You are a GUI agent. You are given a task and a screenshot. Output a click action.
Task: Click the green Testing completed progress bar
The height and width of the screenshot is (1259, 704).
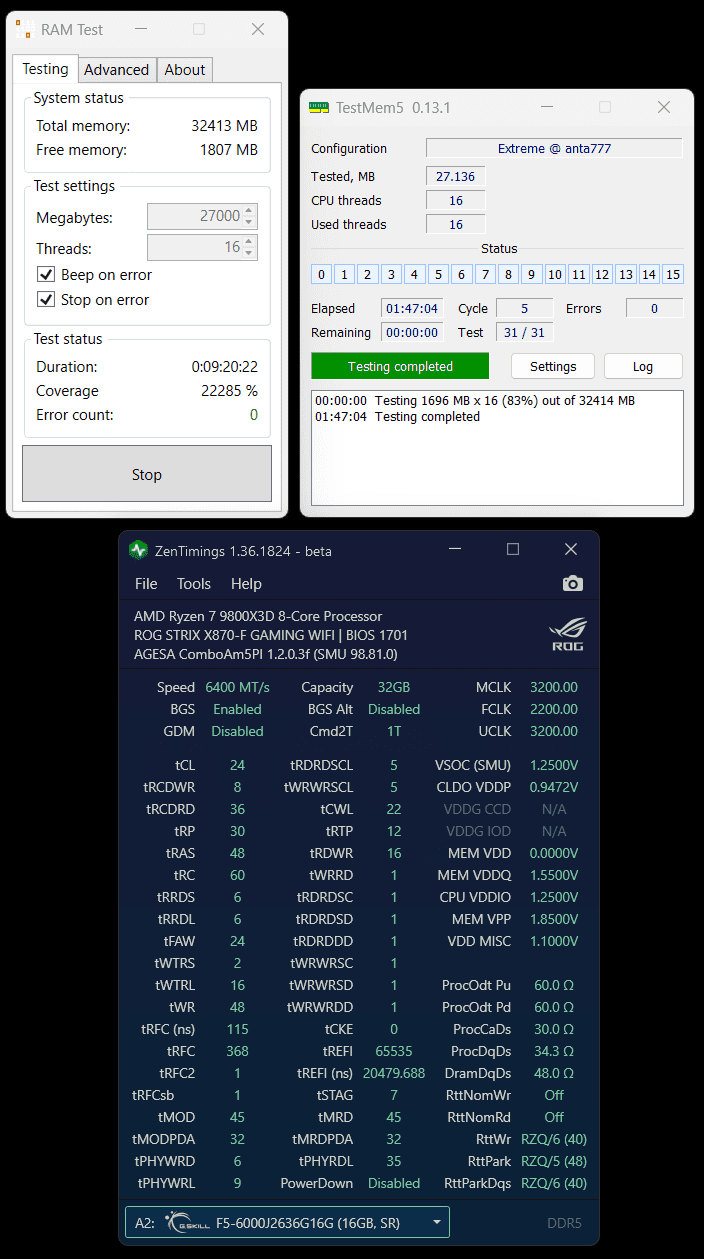(x=400, y=366)
